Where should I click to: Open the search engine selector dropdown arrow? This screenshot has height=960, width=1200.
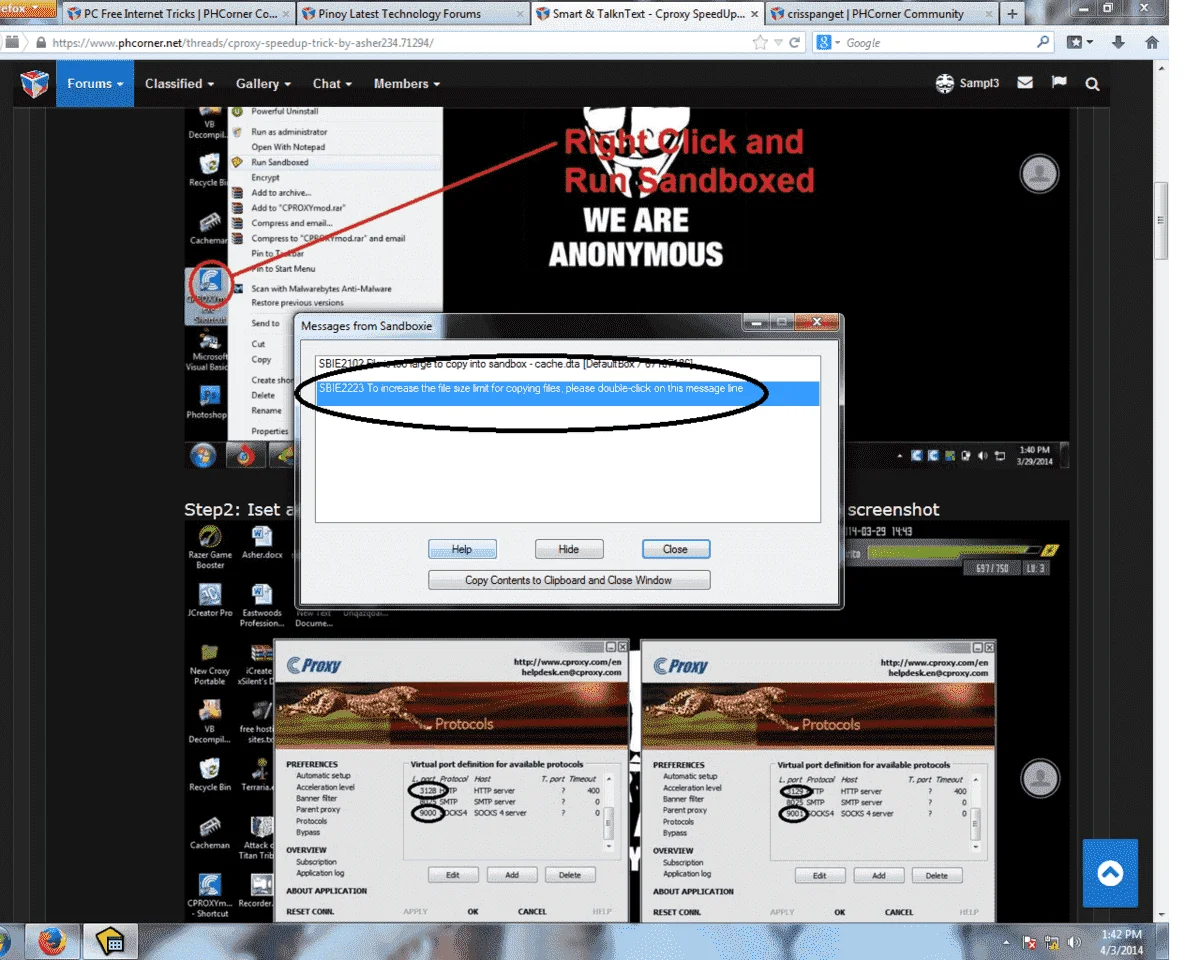(837, 43)
